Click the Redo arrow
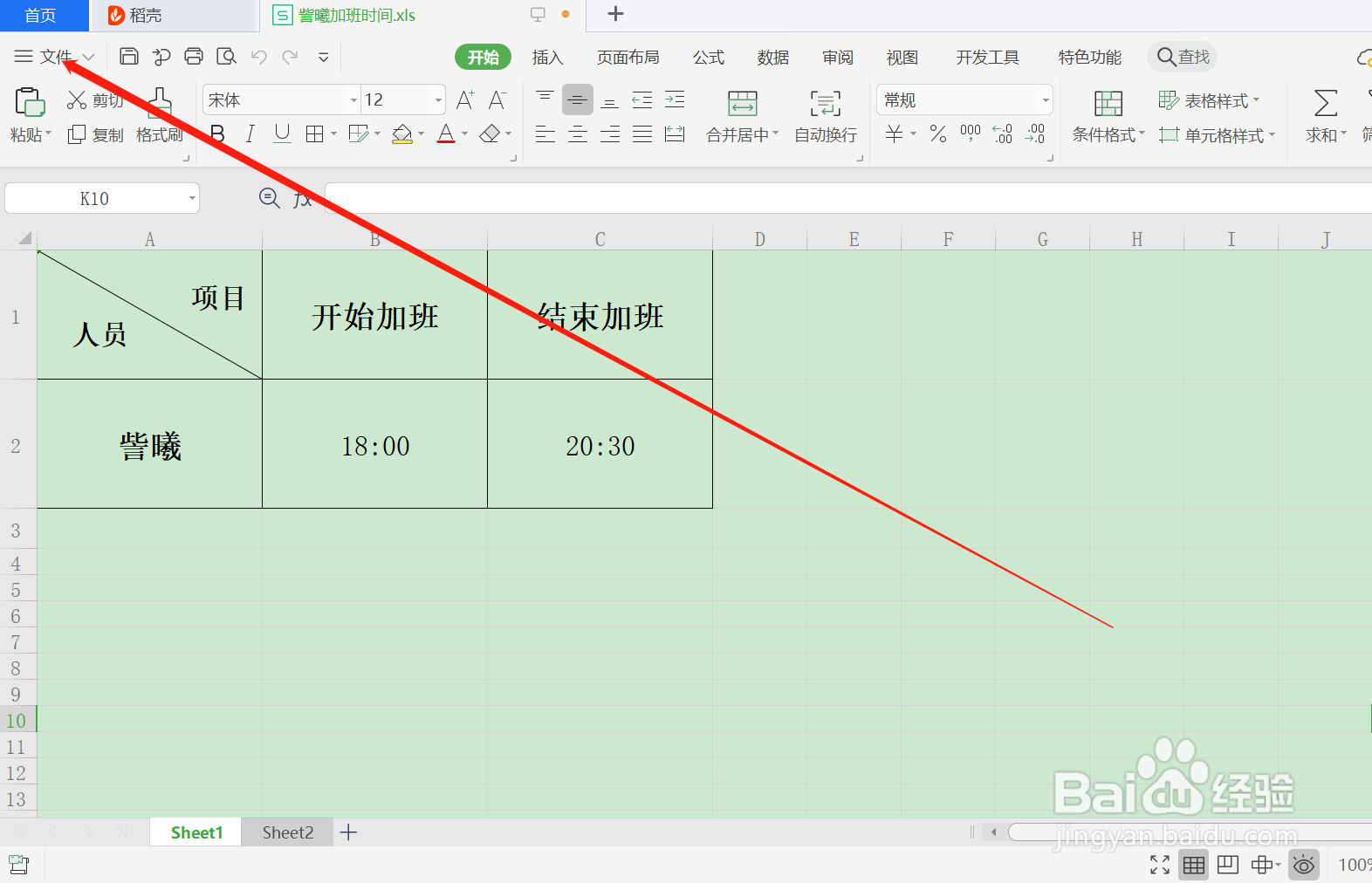 (291, 57)
